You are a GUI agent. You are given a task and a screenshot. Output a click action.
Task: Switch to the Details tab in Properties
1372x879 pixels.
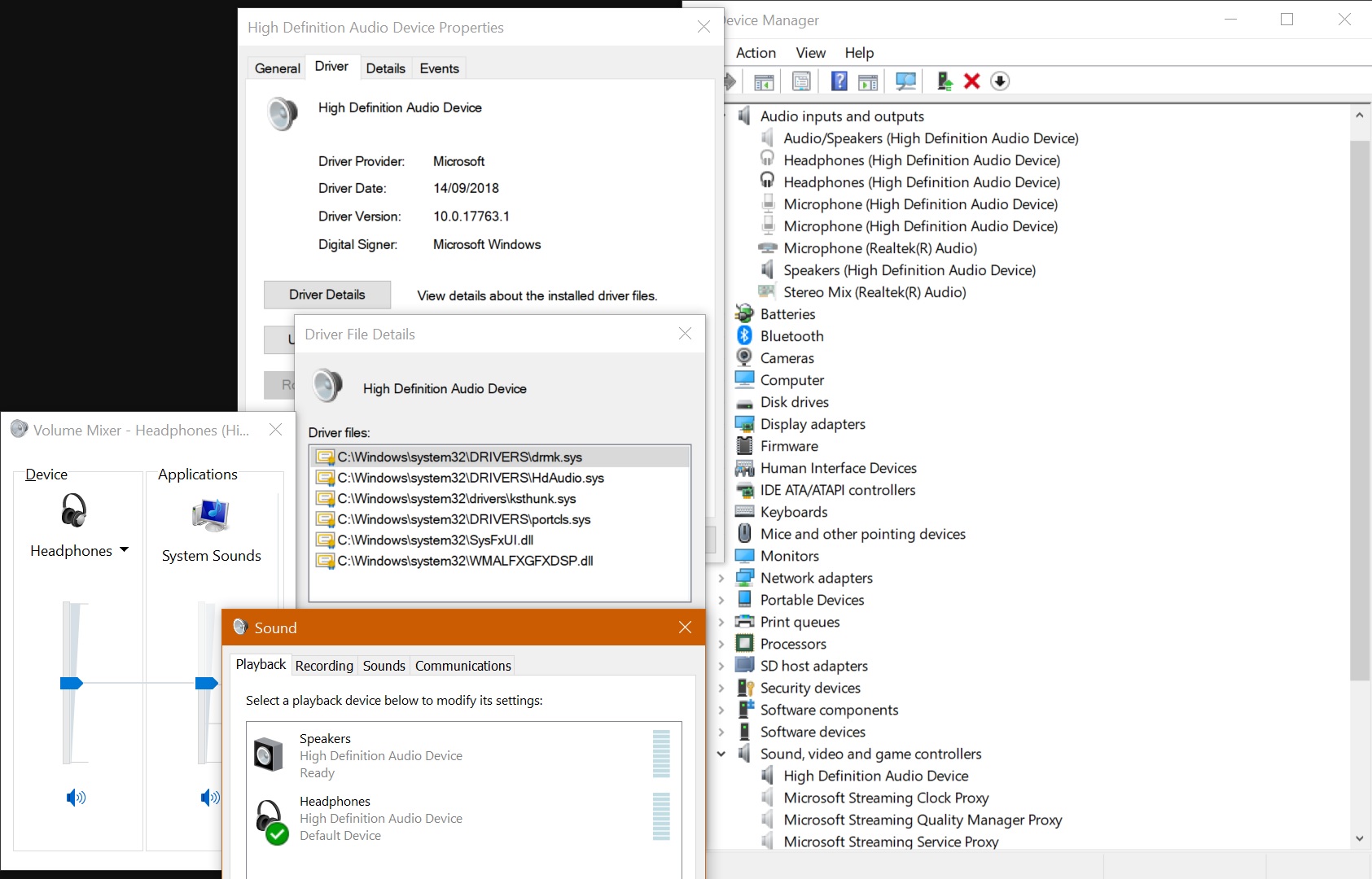385,68
